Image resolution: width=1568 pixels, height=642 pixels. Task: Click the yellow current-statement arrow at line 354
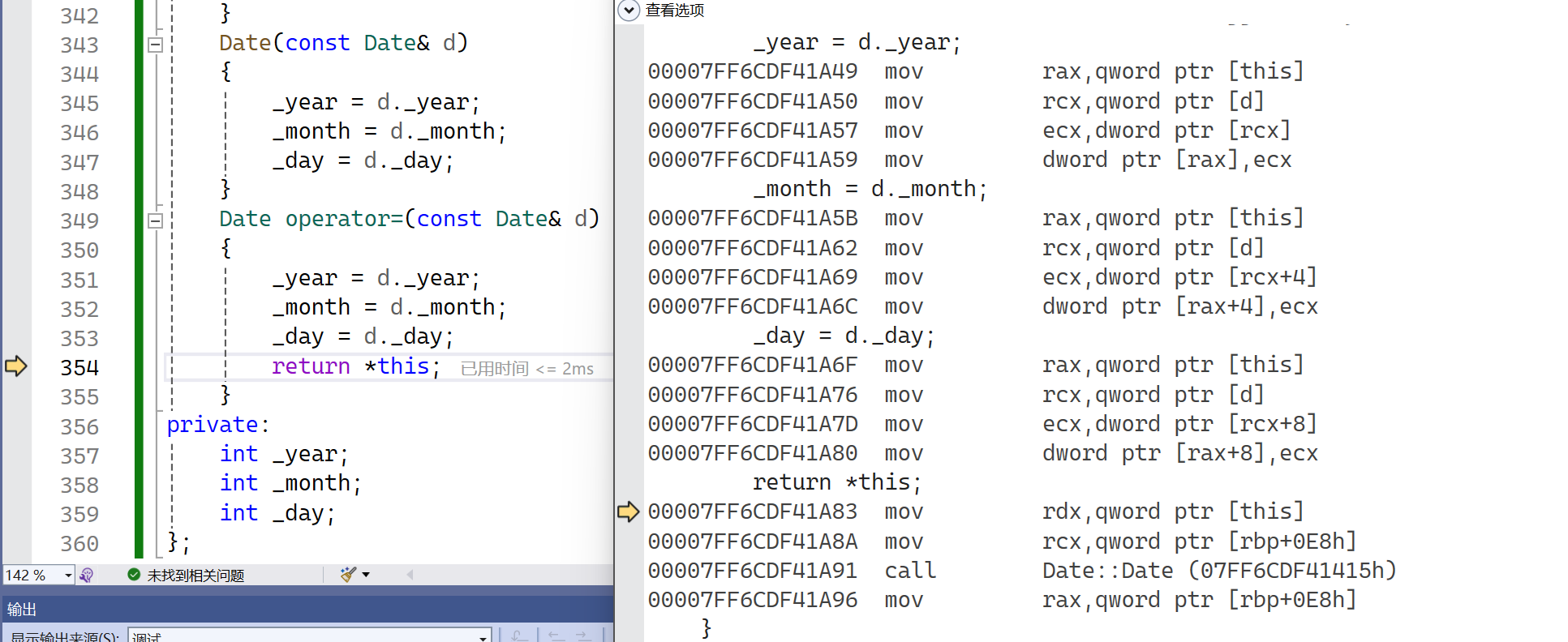(16, 366)
